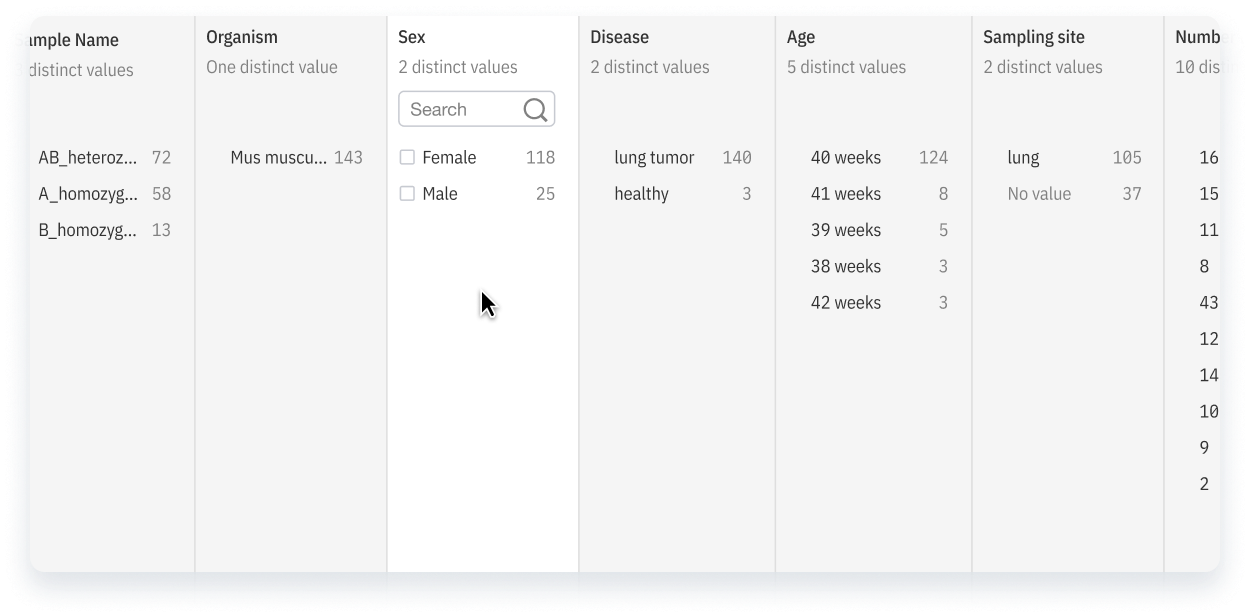Click the magnifier icon in Sex search

click(x=535, y=110)
